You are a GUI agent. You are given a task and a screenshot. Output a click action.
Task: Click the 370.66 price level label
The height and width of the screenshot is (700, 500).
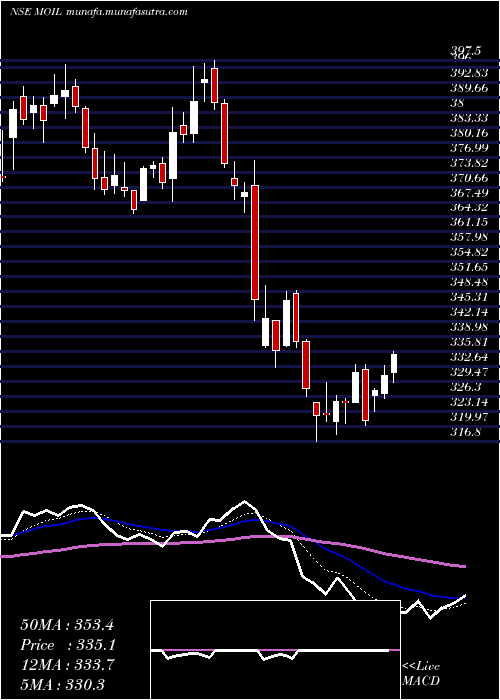coord(469,178)
